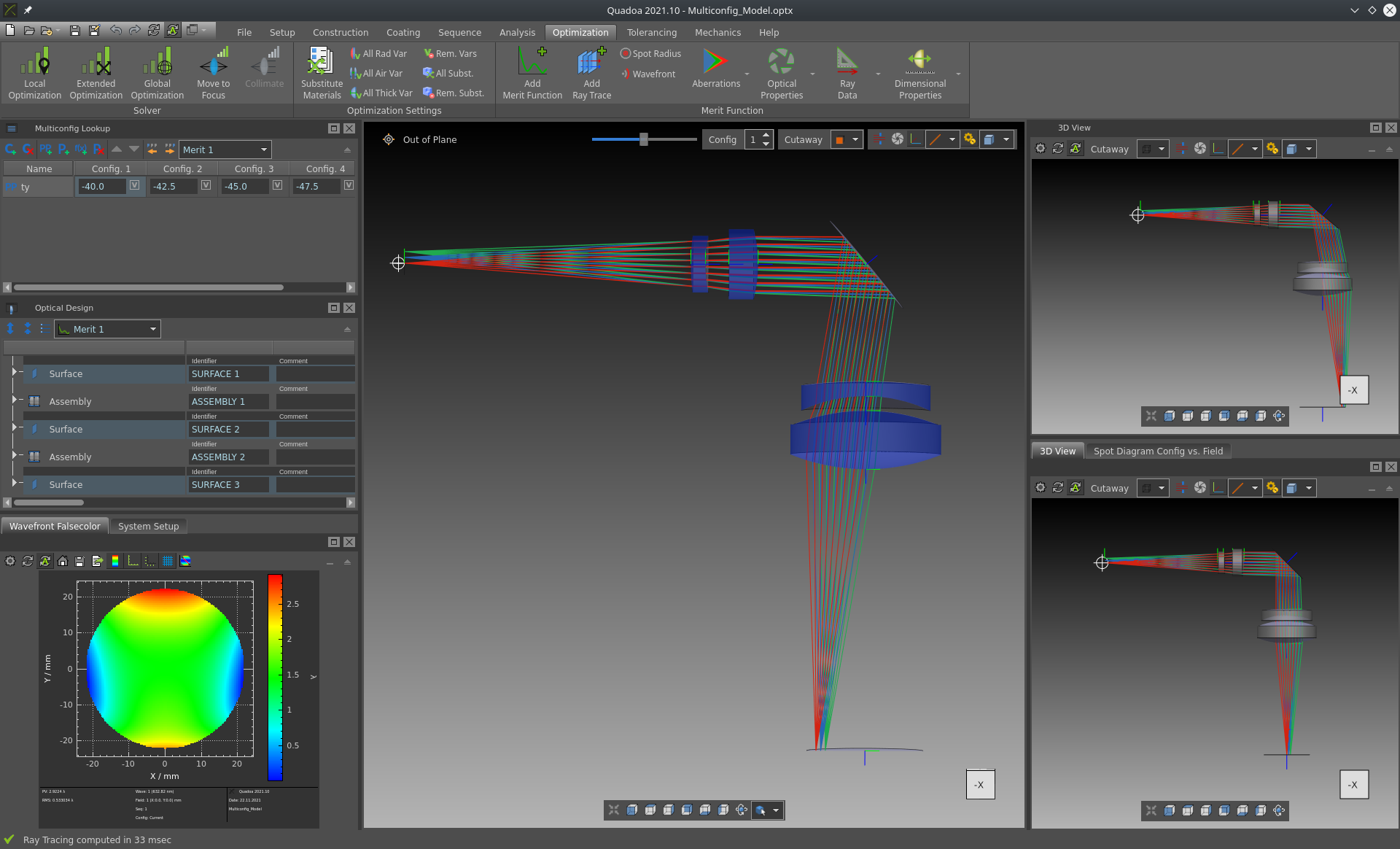
Task: Open Spot Diagram Config vs. Field tab
Action: click(1158, 451)
